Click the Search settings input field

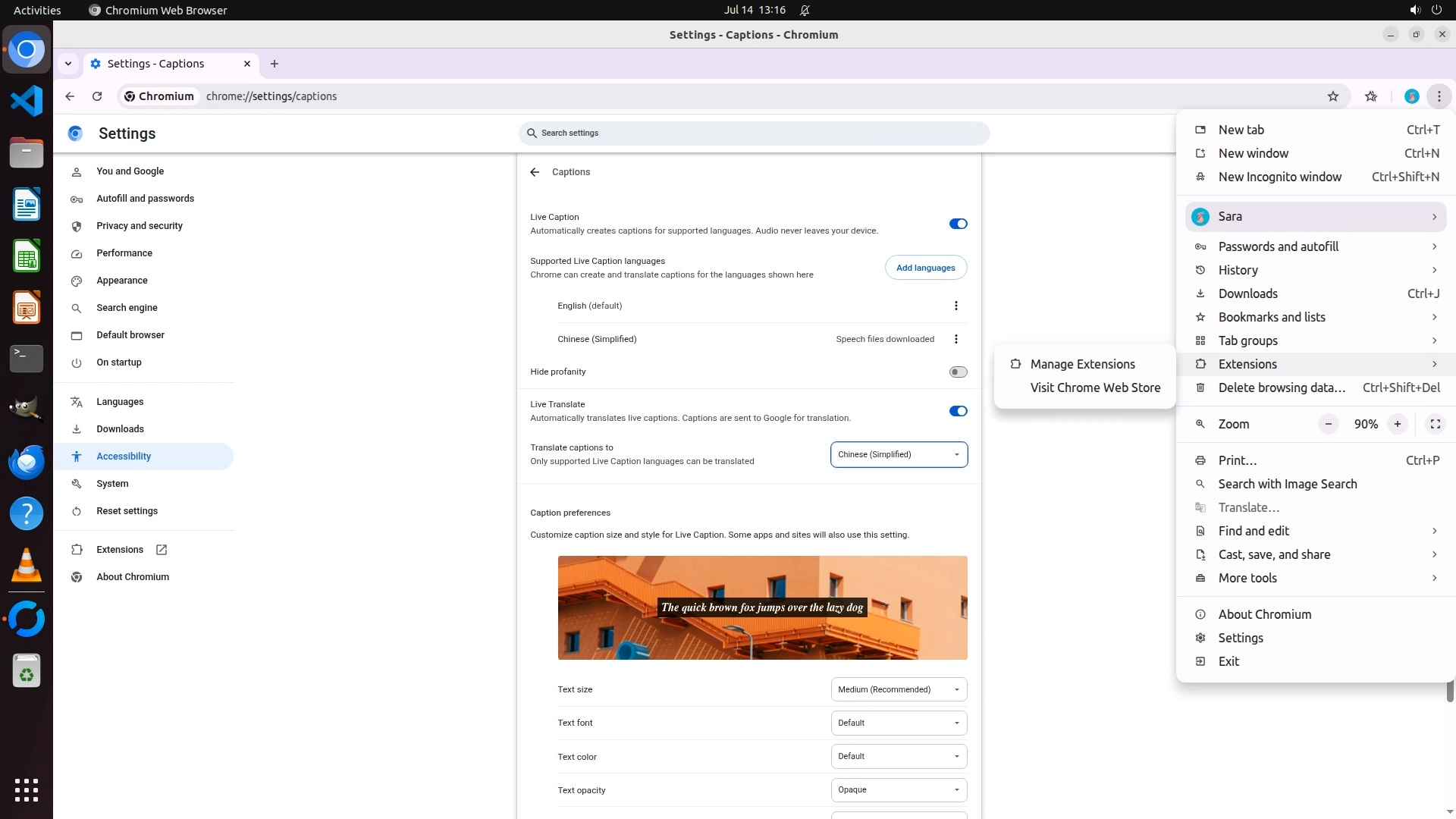pos(755,133)
